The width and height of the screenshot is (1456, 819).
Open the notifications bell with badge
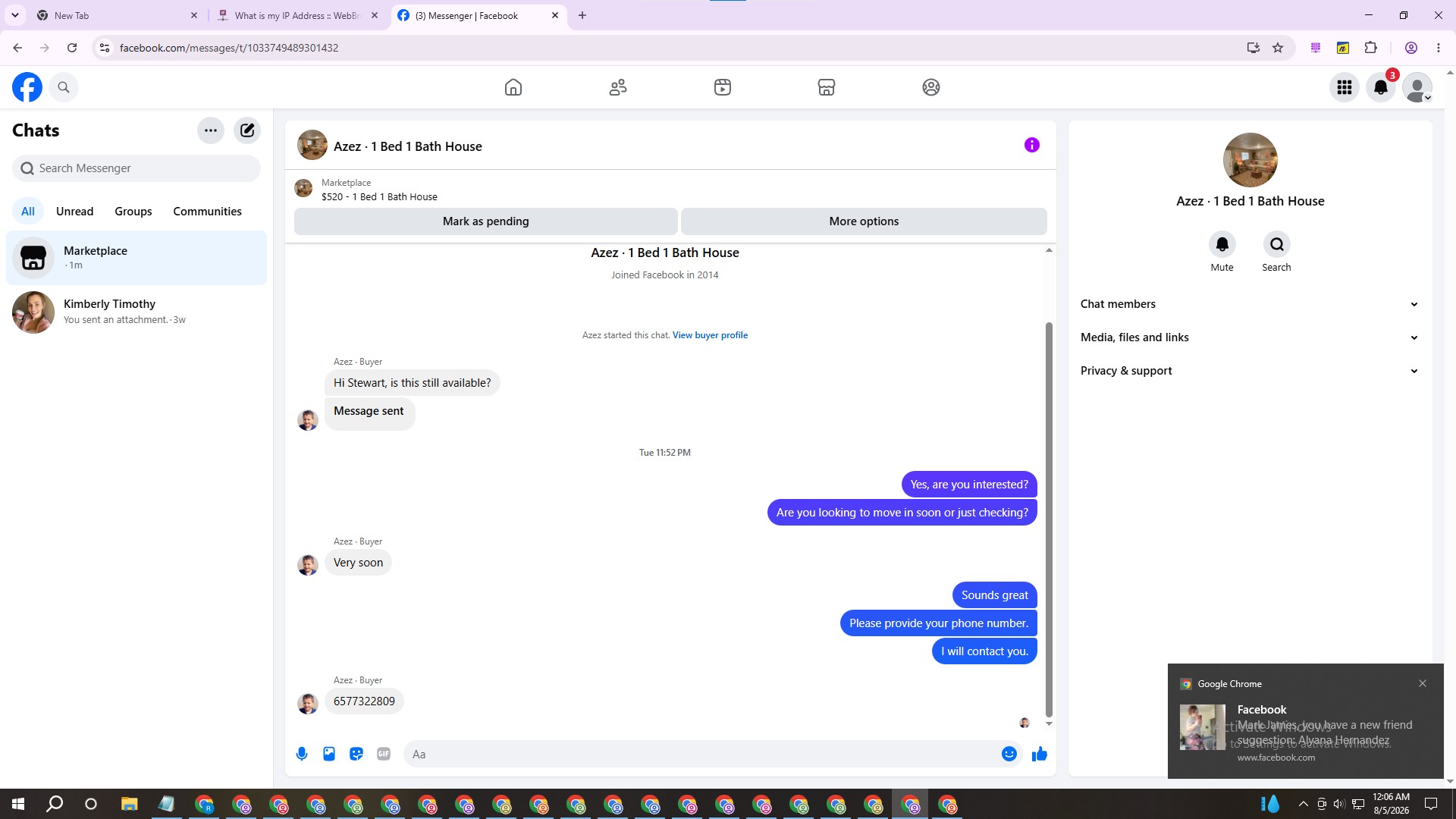[x=1381, y=87]
